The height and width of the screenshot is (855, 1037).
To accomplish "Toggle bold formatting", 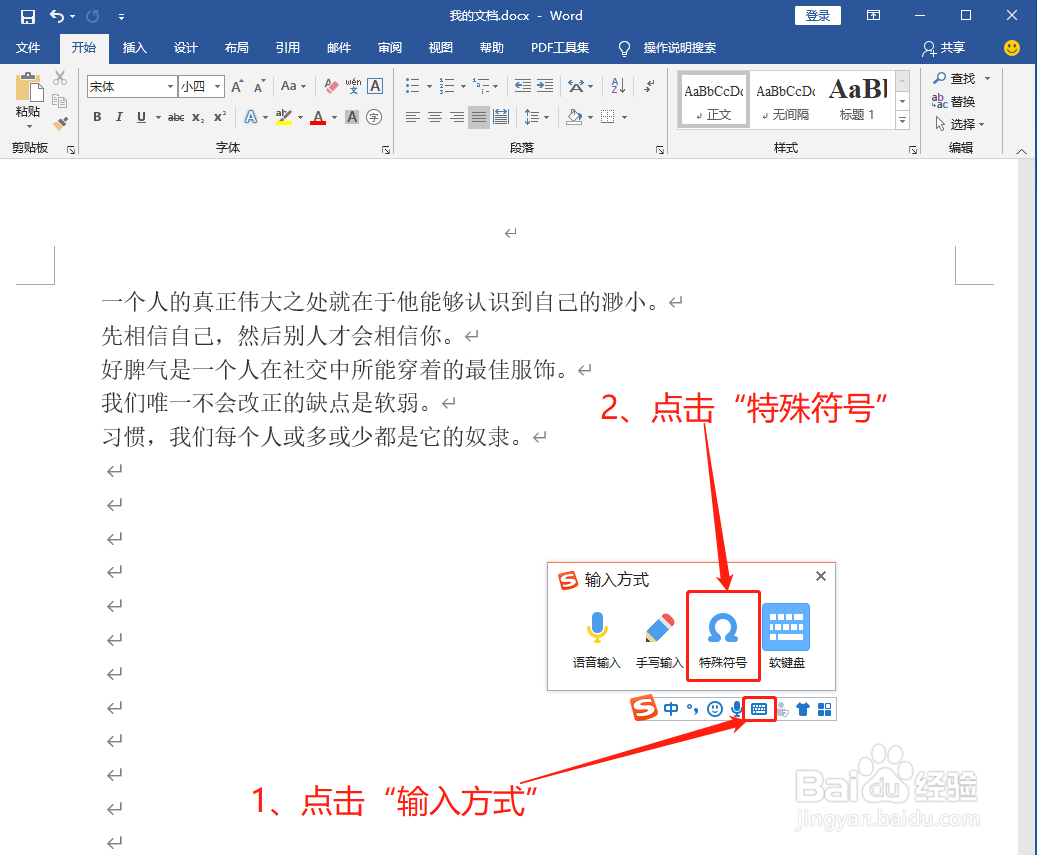I will click(97, 118).
